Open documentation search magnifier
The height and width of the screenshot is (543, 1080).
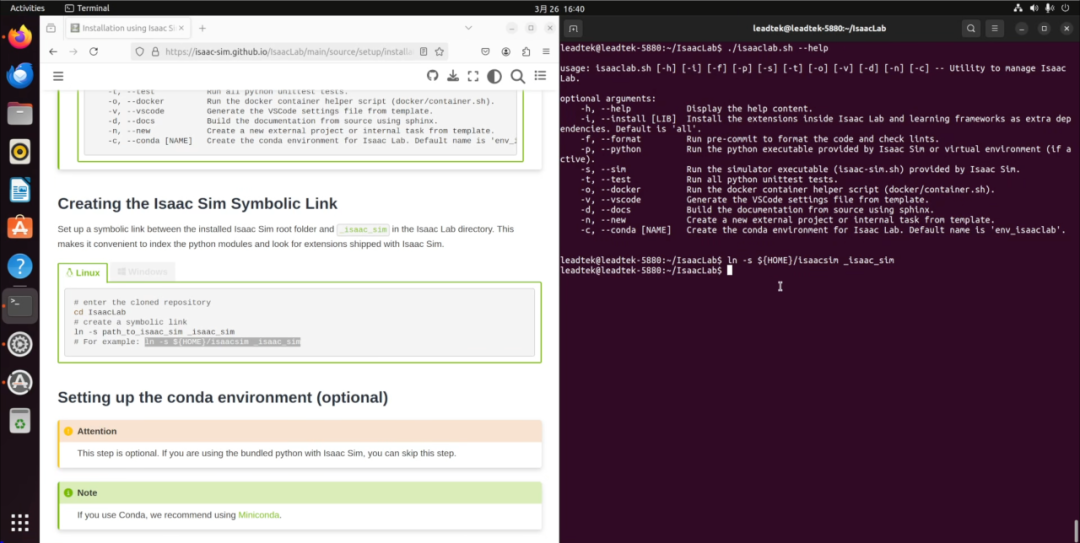[x=517, y=76]
